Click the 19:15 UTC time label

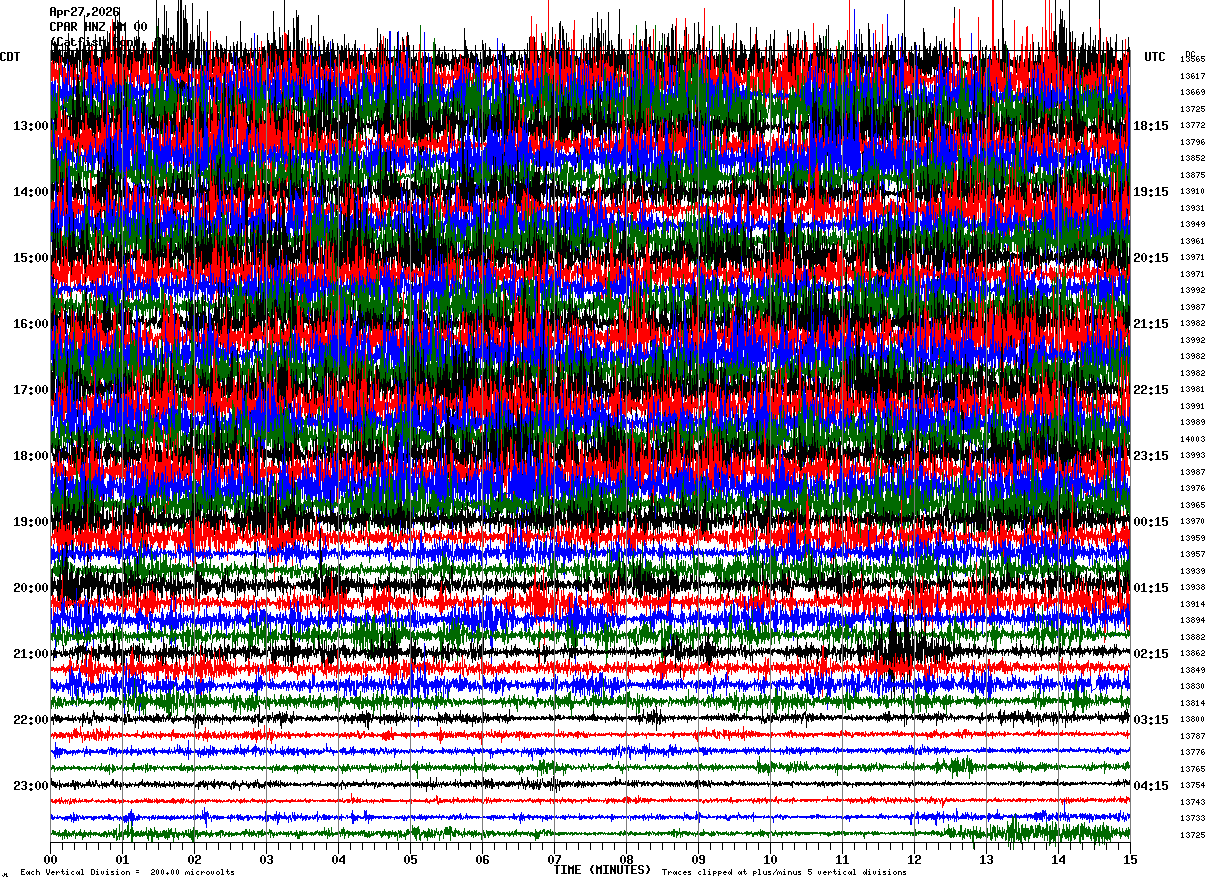pyautogui.click(x=1151, y=192)
